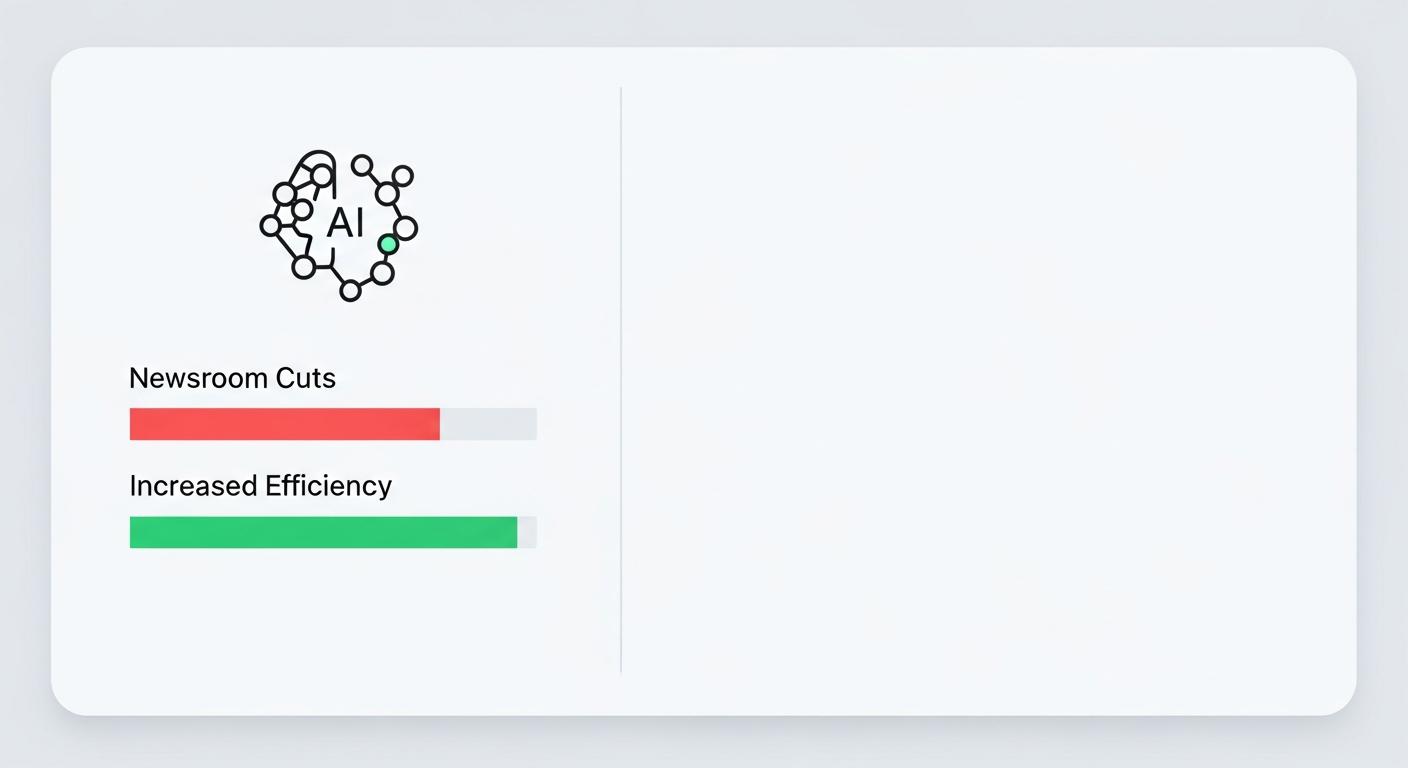Click the unfilled gray end of the Increased Efficiency bar
This screenshot has width=1408, height=768.
[x=527, y=532]
